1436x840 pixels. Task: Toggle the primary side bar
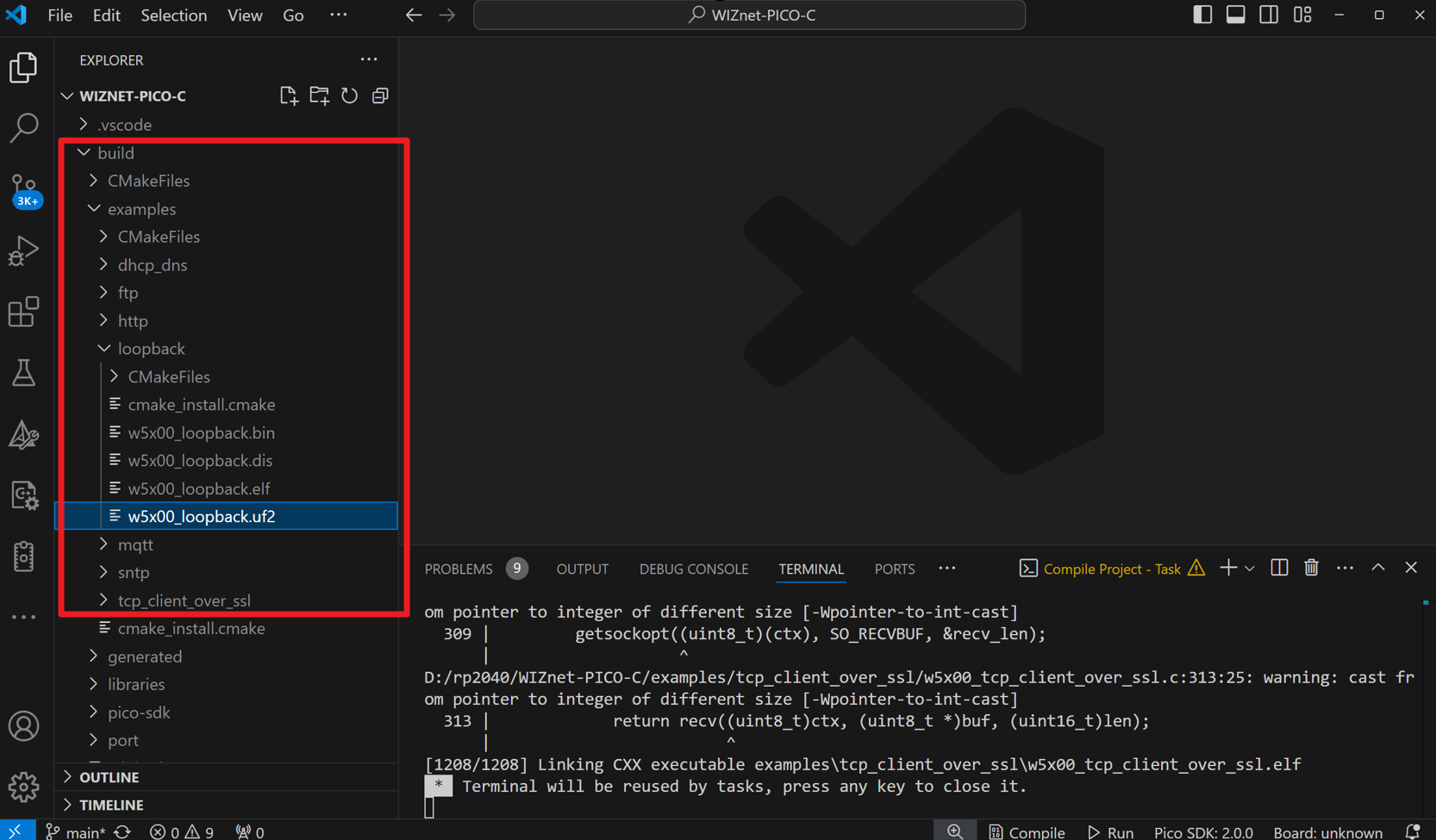pyautogui.click(x=1202, y=15)
